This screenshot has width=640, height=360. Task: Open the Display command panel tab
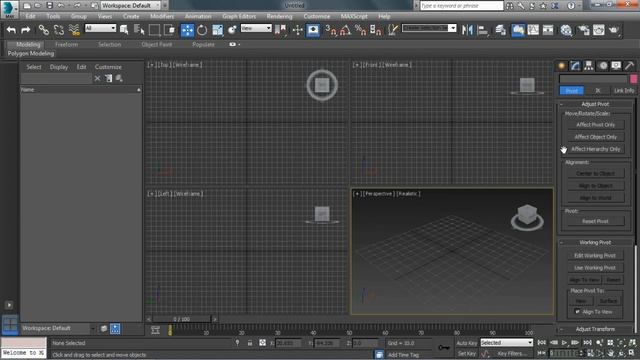click(616, 66)
